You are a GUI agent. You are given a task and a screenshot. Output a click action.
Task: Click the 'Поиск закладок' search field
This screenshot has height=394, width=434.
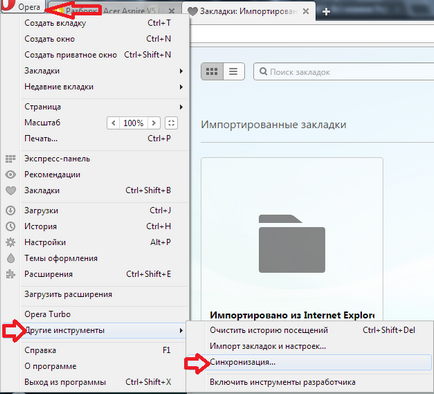(343, 72)
